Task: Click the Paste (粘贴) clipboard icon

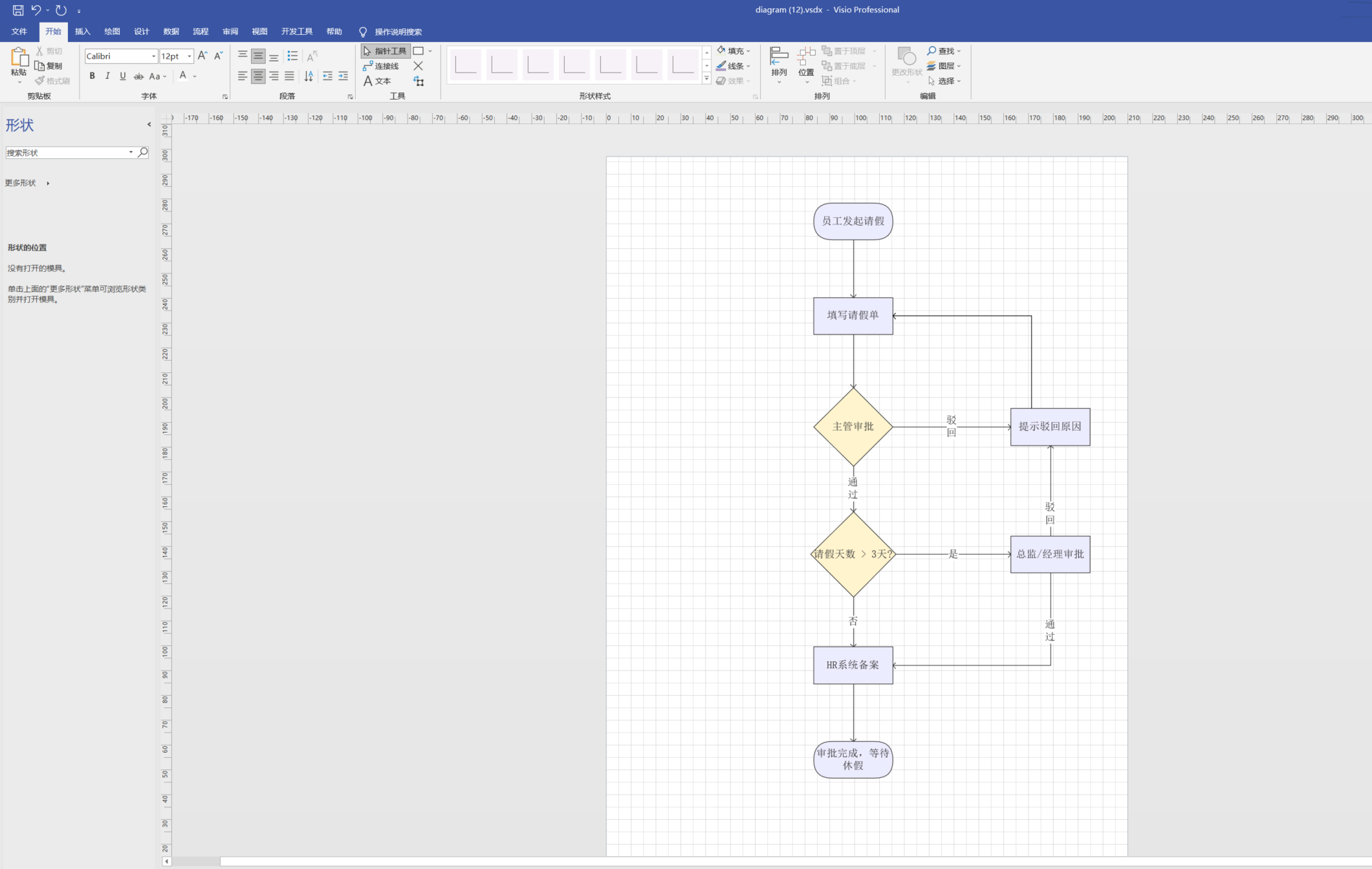Action: (19, 58)
